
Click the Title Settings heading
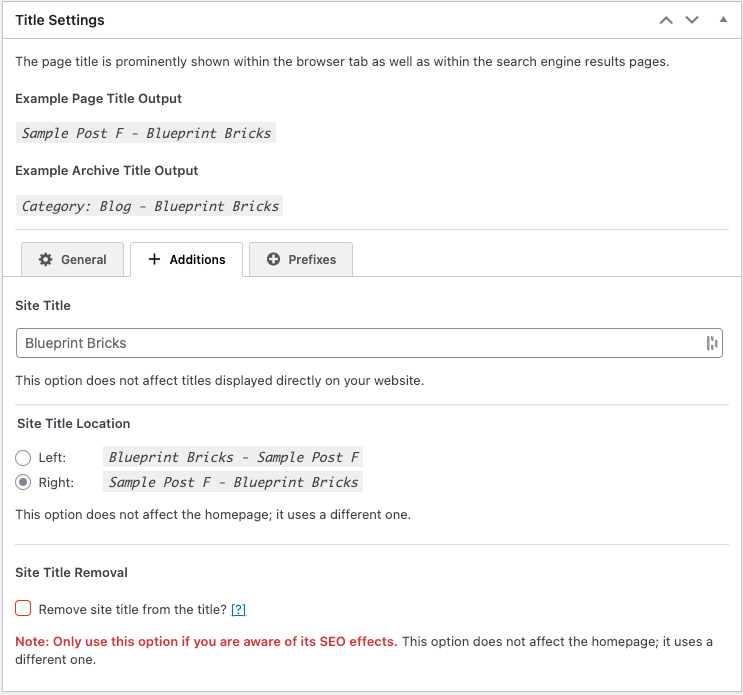tap(60, 20)
